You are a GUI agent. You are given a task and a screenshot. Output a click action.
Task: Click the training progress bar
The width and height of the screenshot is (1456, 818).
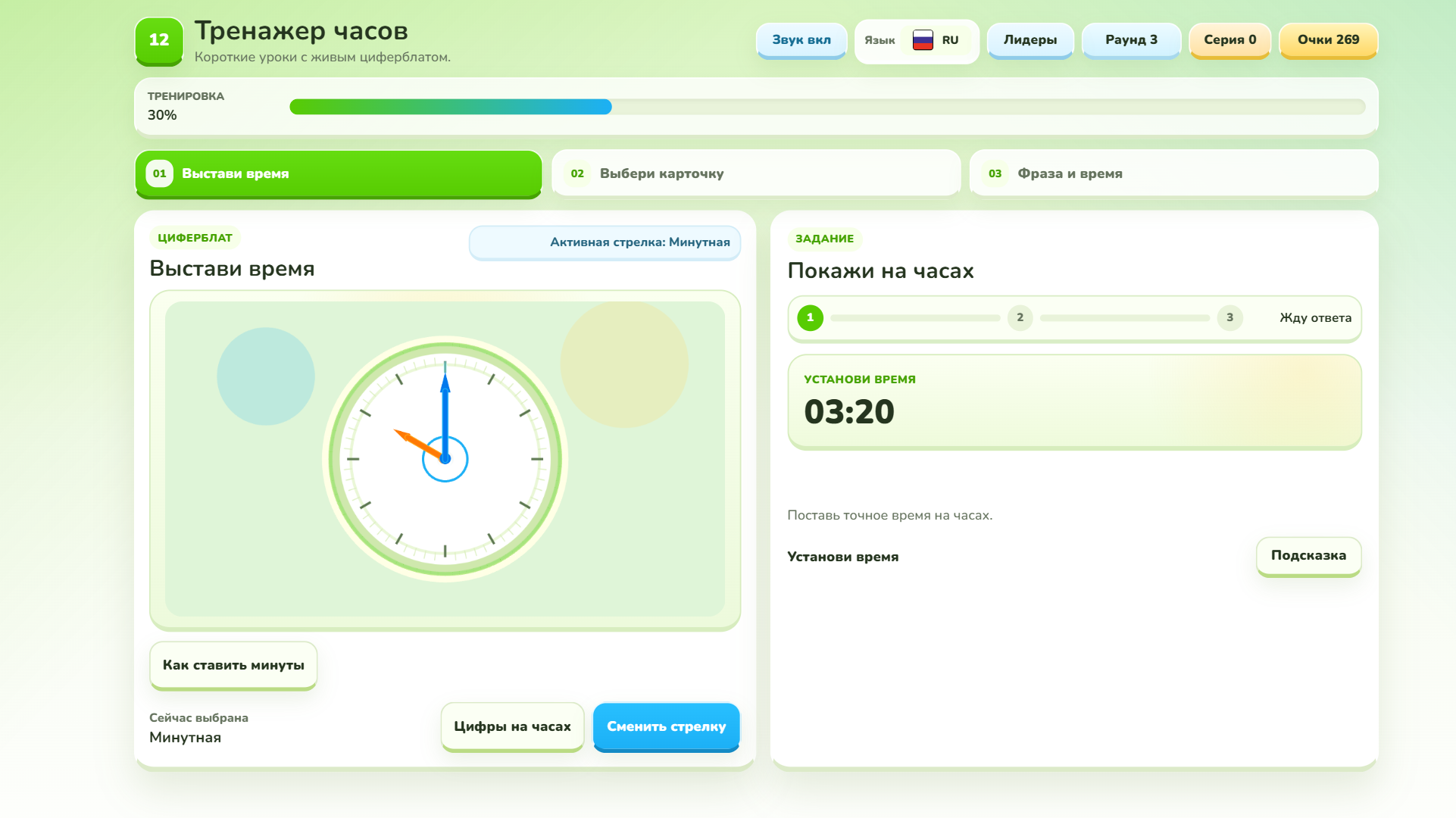click(x=827, y=107)
